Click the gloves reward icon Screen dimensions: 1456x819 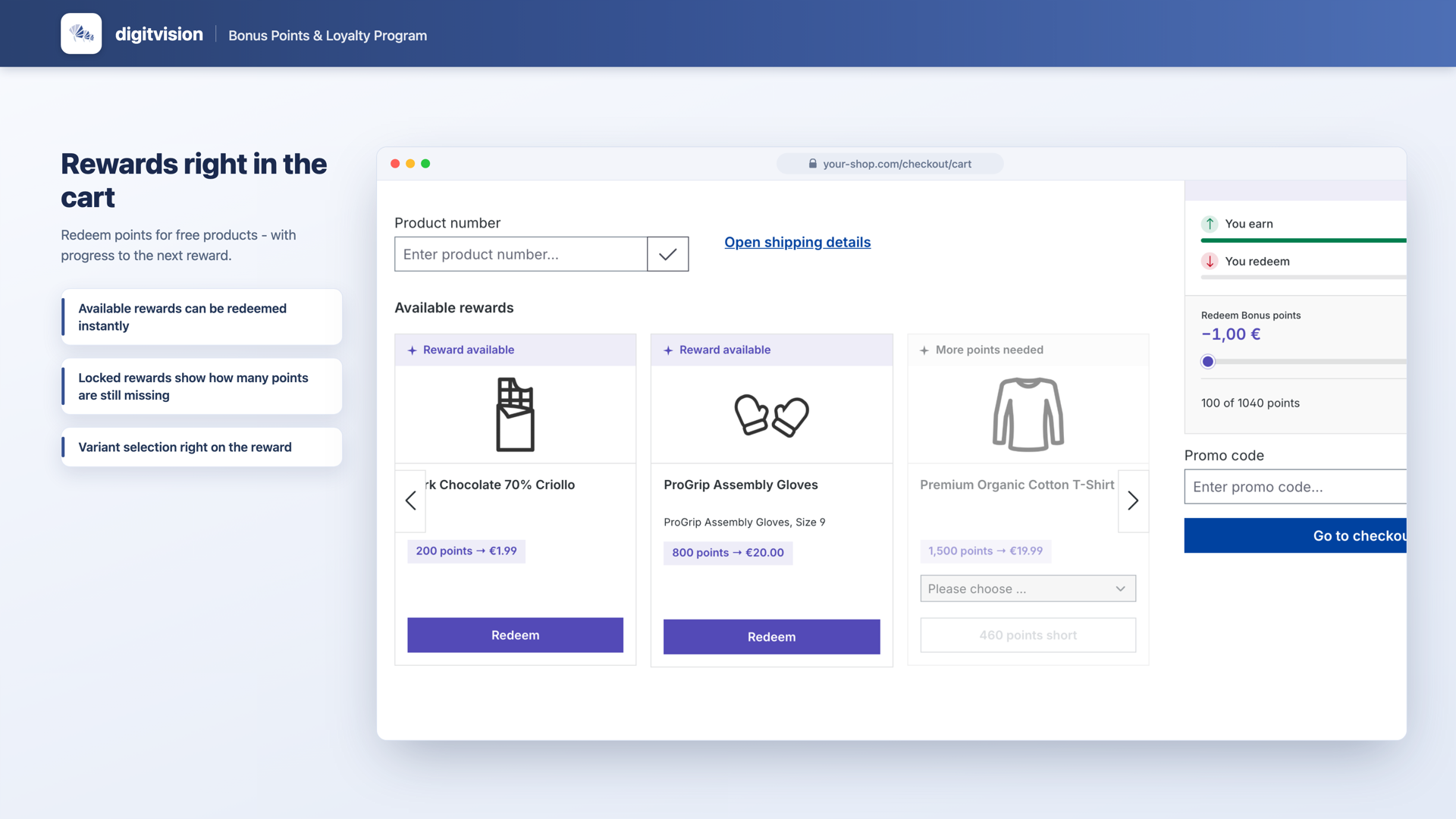[771, 415]
